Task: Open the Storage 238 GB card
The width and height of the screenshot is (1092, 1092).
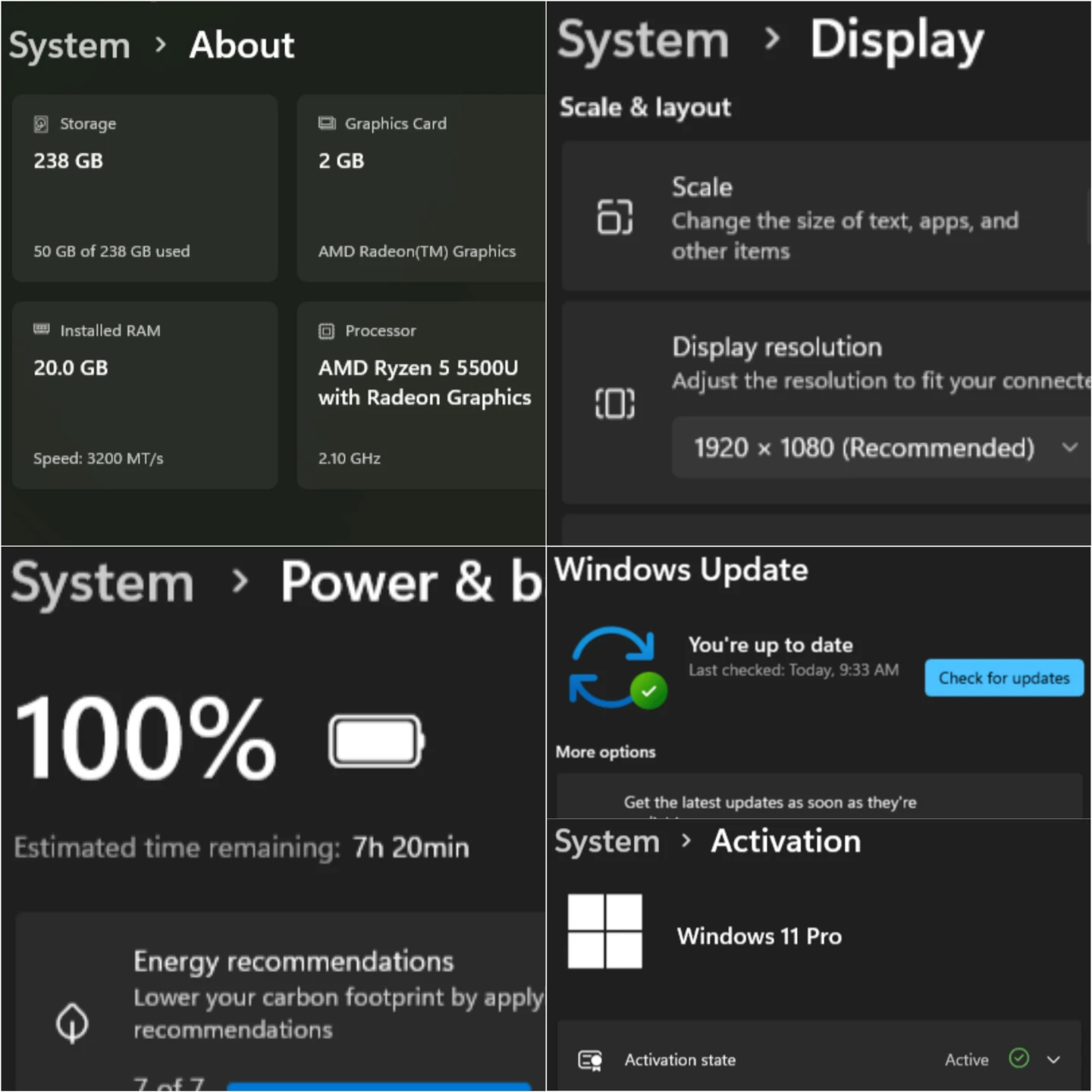Action: pyautogui.click(x=145, y=188)
